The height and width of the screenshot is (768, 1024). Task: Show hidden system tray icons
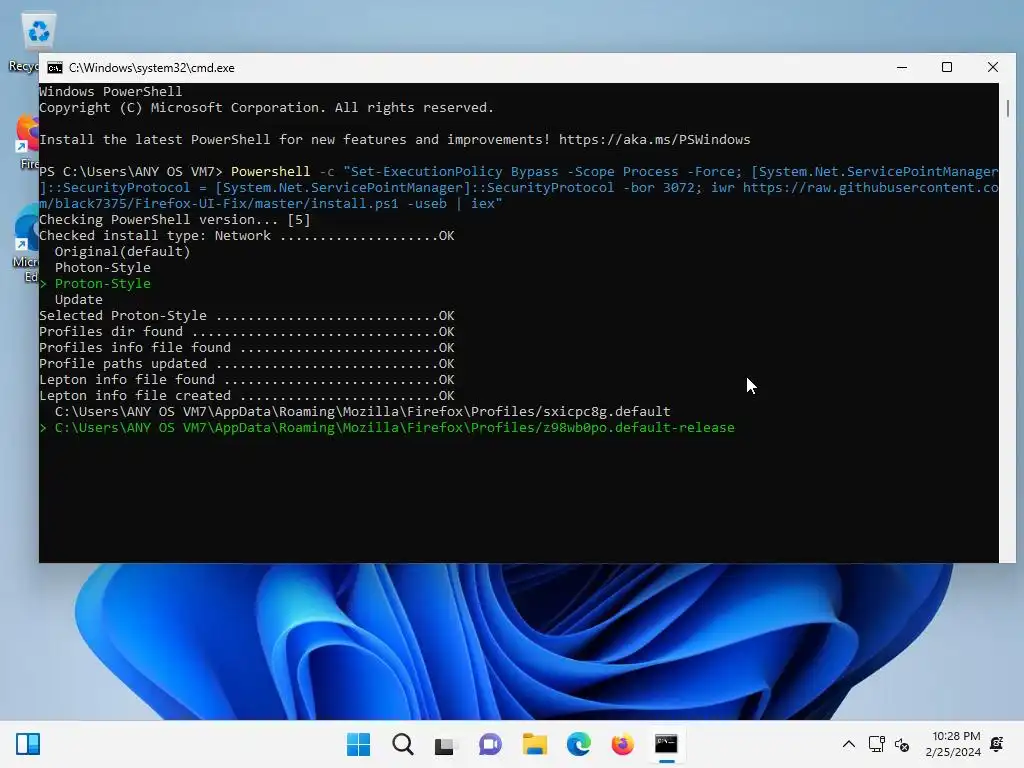click(848, 744)
